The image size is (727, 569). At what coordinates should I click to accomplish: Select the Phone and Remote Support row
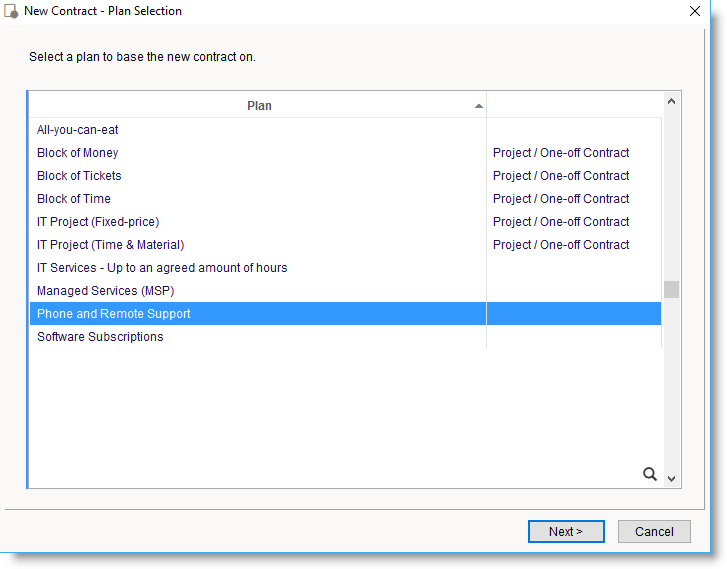coord(114,314)
